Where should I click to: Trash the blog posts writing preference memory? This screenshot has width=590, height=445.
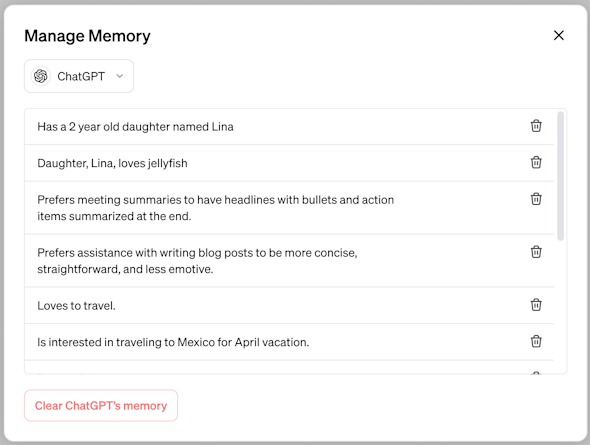point(536,252)
